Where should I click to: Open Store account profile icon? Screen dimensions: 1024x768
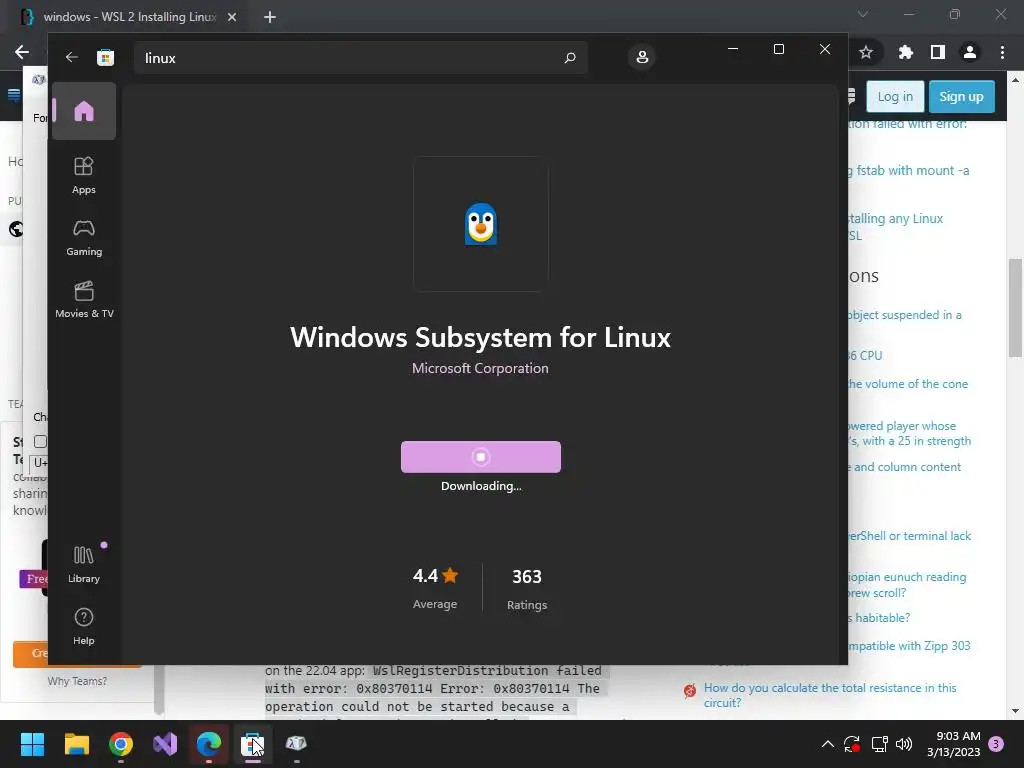click(642, 57)
